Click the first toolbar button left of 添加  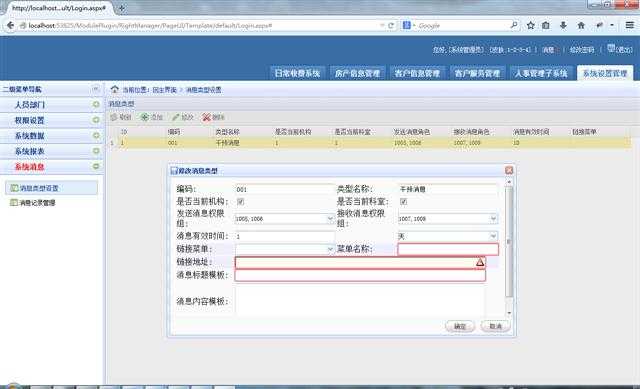tap(120, 117)
